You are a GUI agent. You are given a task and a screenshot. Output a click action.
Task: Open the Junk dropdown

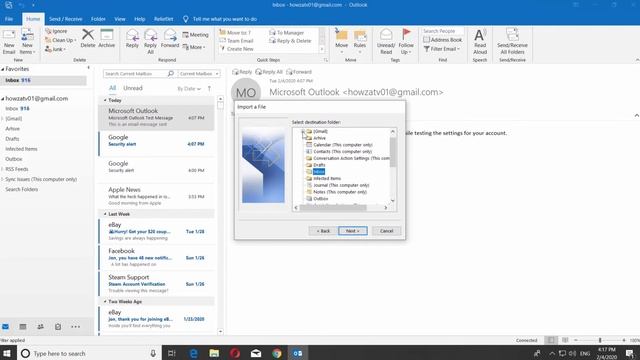56,49
